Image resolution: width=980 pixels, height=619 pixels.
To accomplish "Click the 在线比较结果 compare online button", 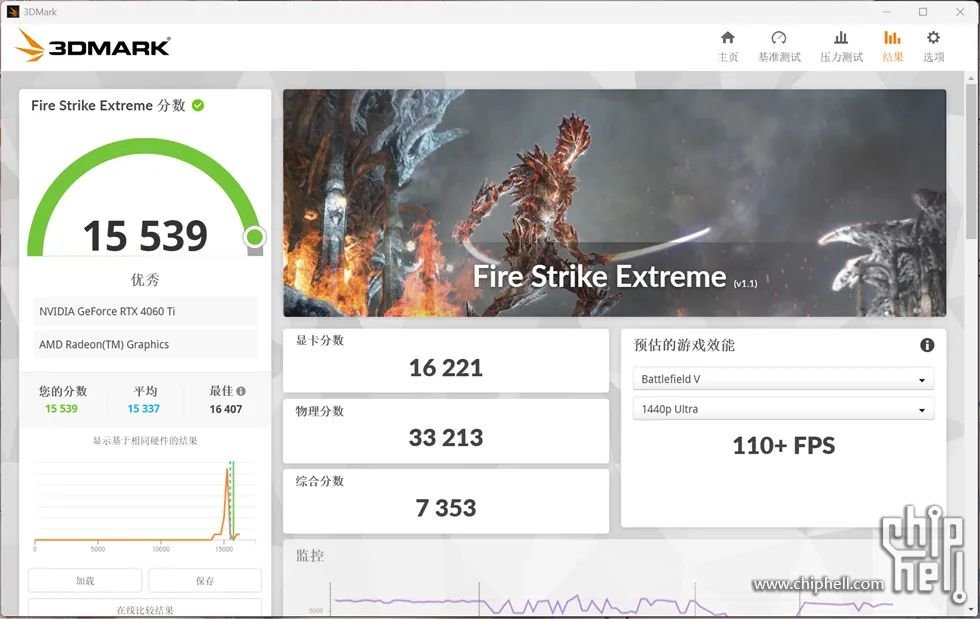I will [144, 609].
